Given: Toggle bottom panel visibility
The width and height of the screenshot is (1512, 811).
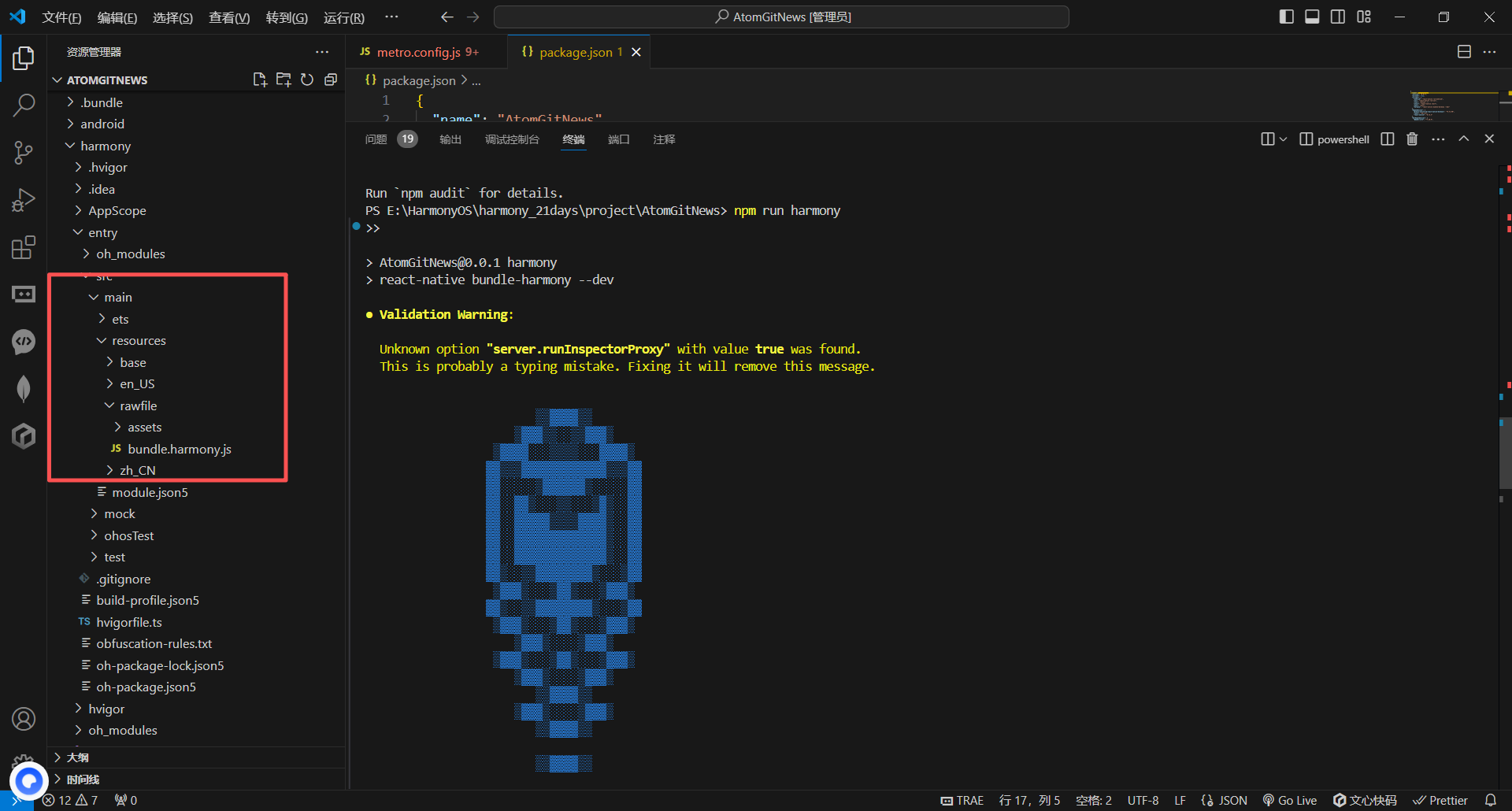Looking at the screenshot, I should (1312, 17).
